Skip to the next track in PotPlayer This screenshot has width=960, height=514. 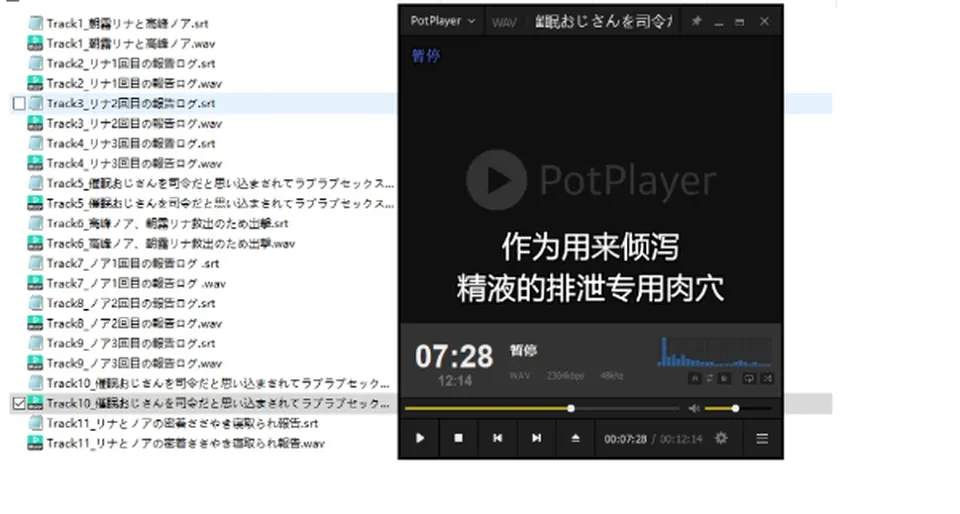click(536, 438)
